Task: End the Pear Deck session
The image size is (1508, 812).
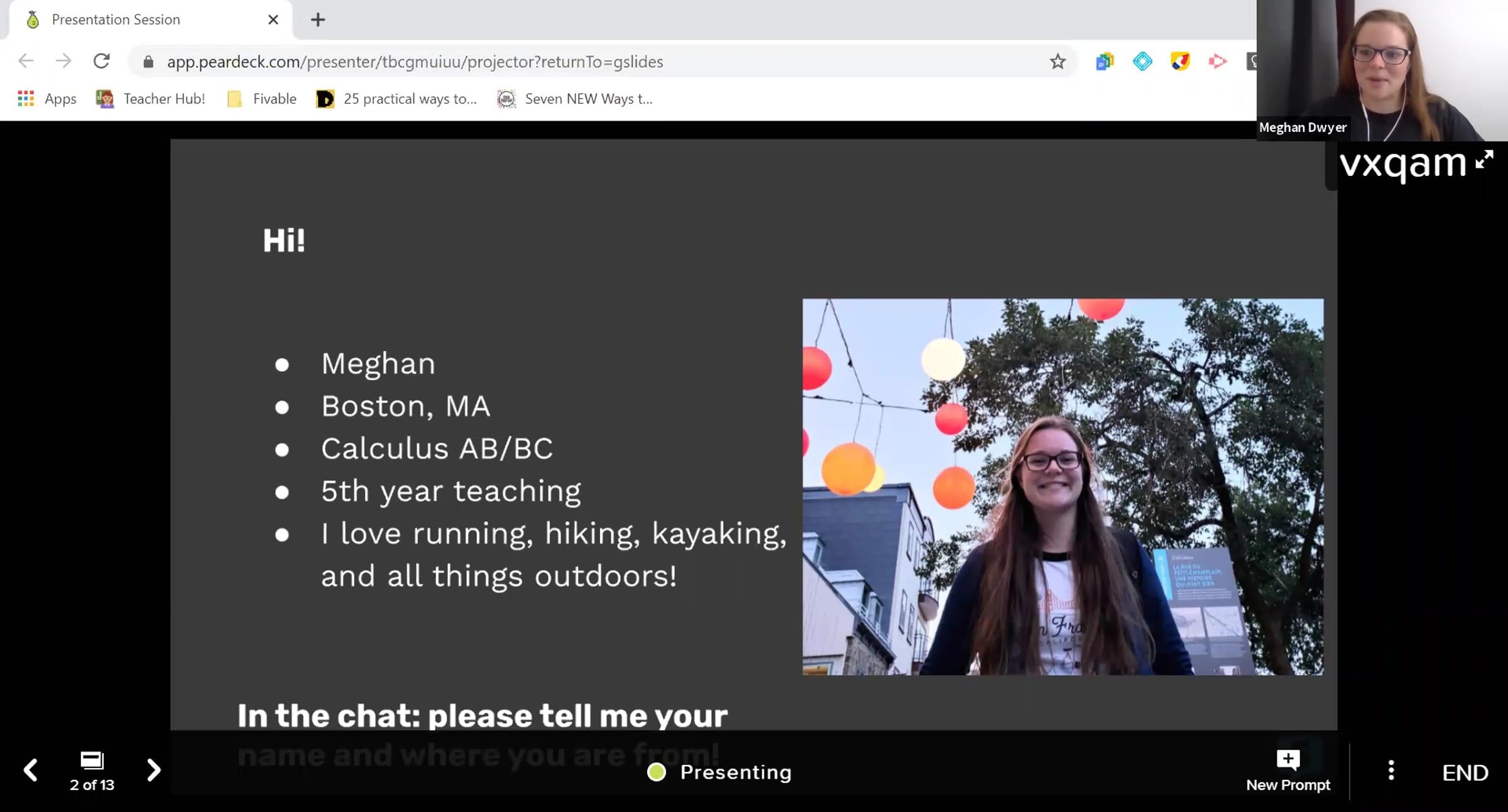Action: (1465, 772)
